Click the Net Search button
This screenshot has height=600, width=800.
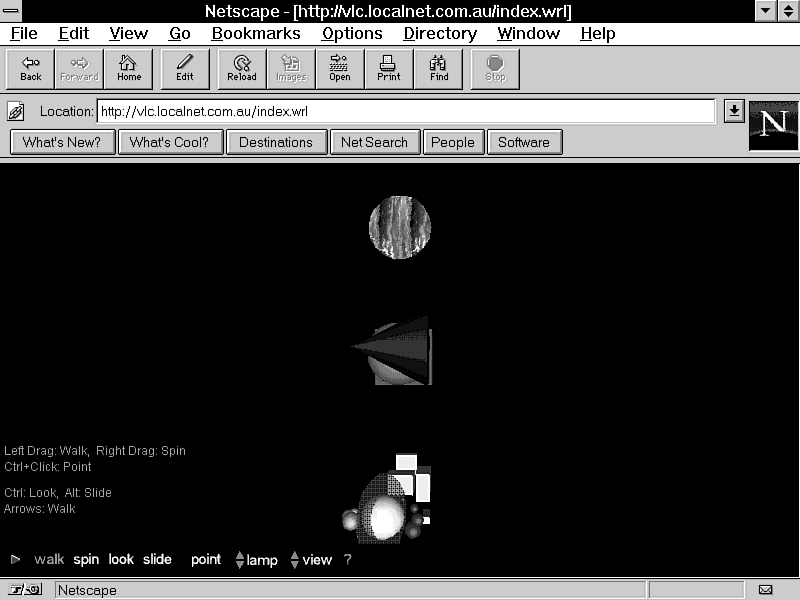(374, 142)
